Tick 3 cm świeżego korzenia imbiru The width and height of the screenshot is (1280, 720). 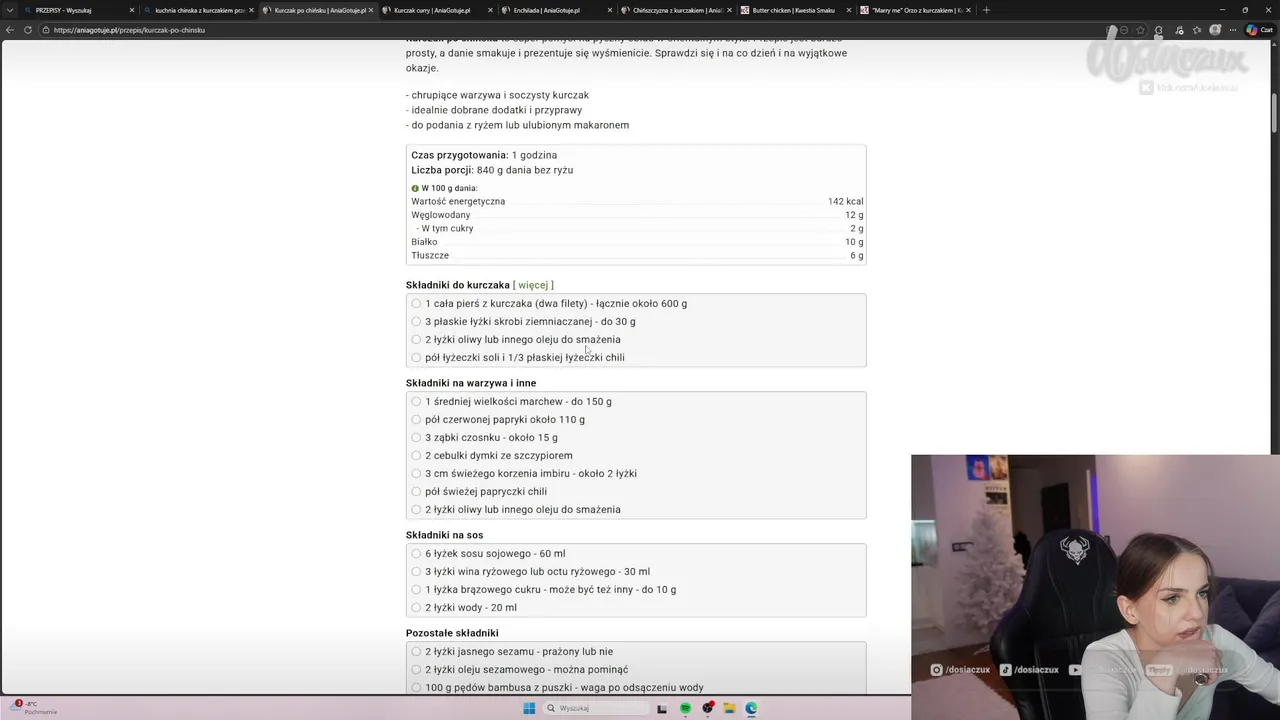tap(416, 473)
